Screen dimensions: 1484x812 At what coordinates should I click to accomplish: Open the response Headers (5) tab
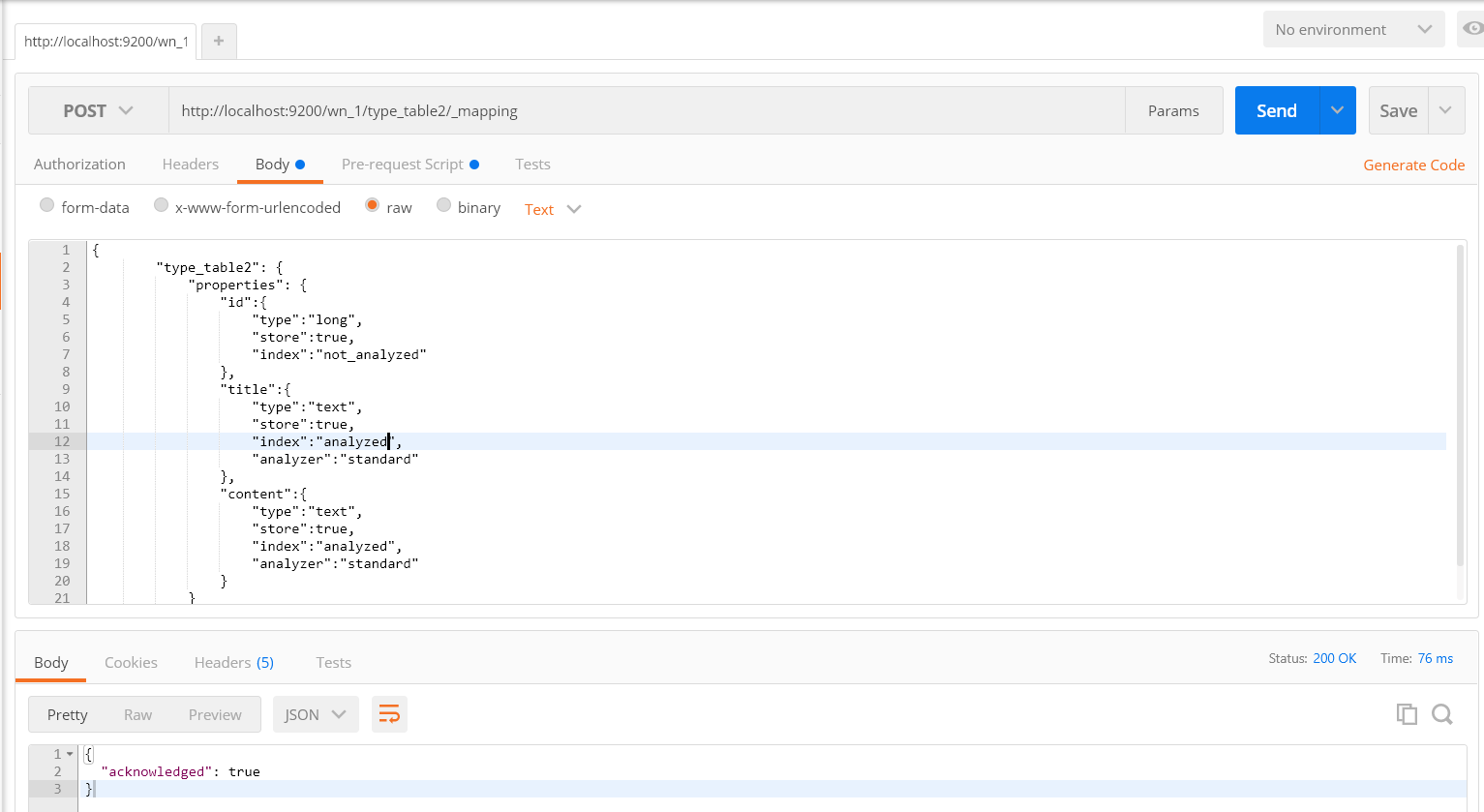pyautogui.click(x=234, y=663)
